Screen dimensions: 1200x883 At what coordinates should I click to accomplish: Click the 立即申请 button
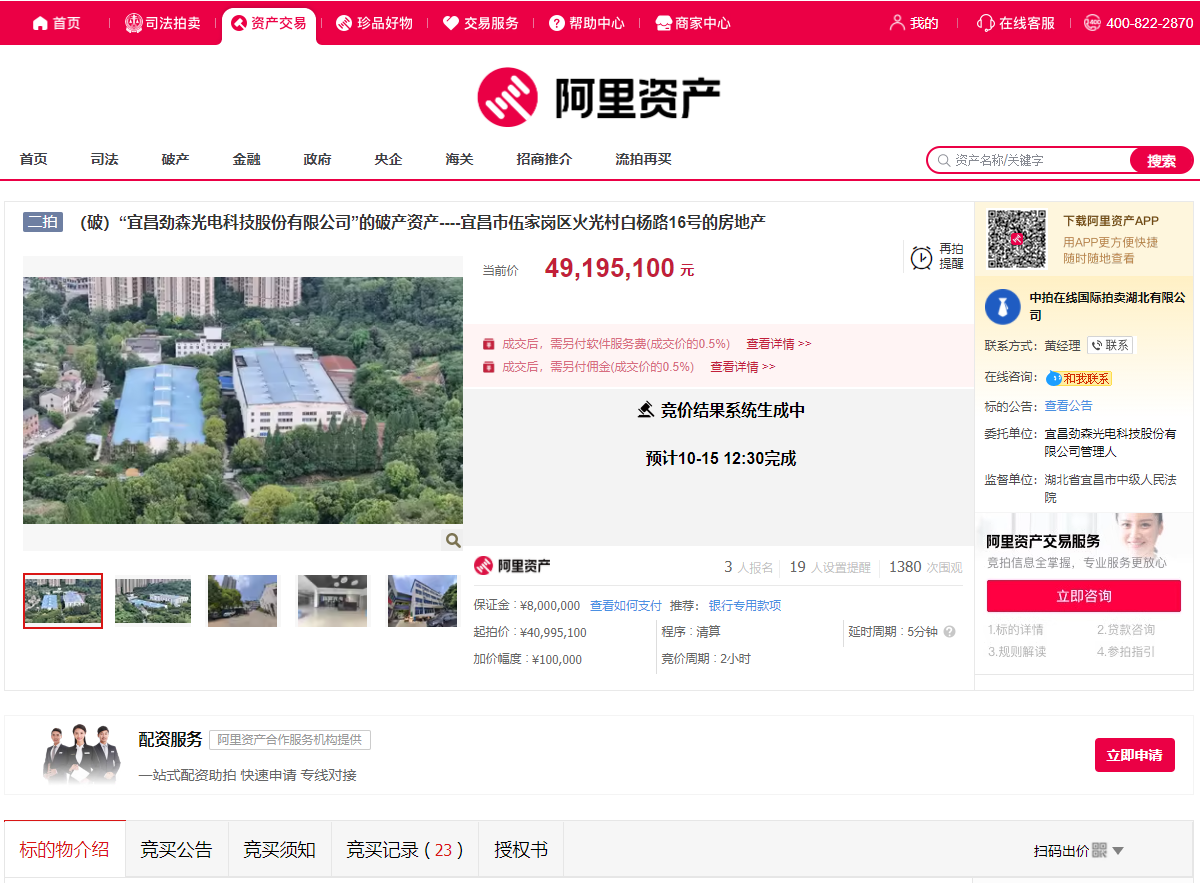[x=1134, y=755]
